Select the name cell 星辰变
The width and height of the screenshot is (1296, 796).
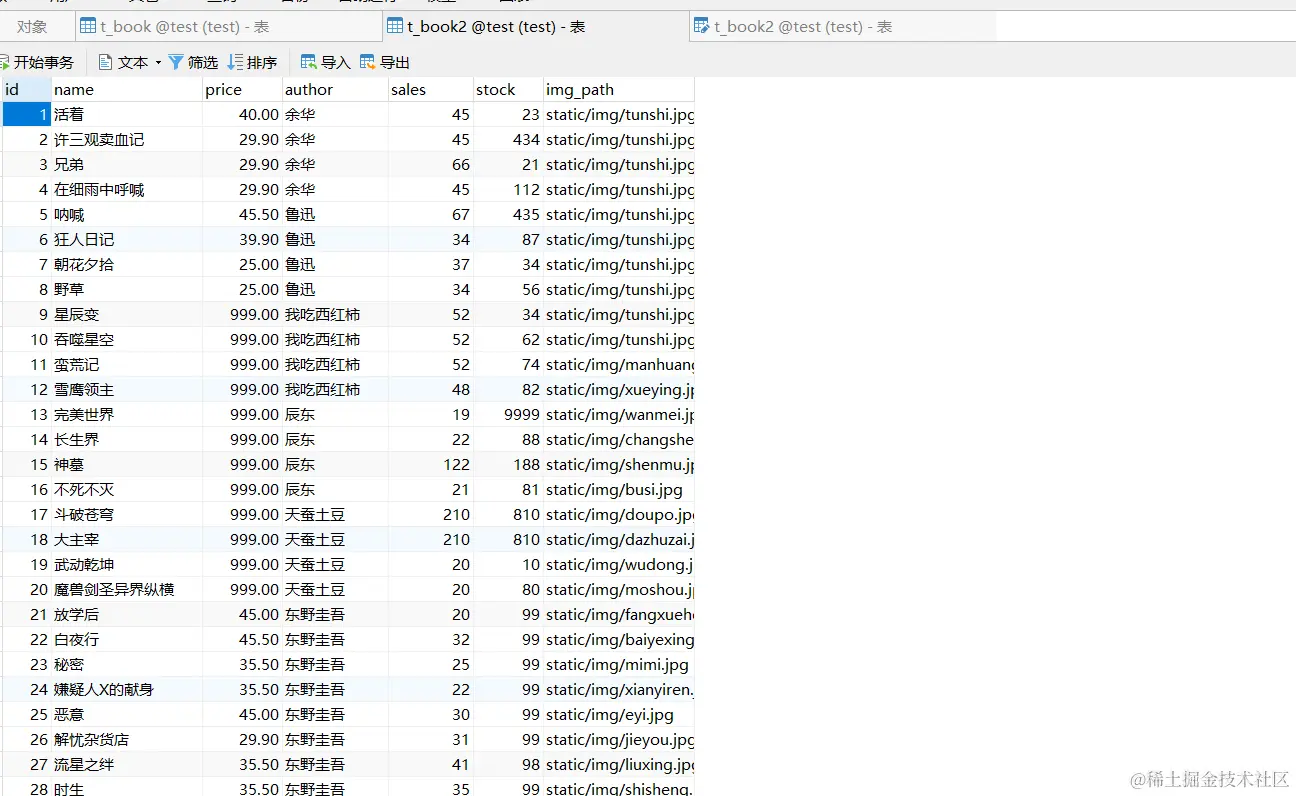click(x=126, y=314)
